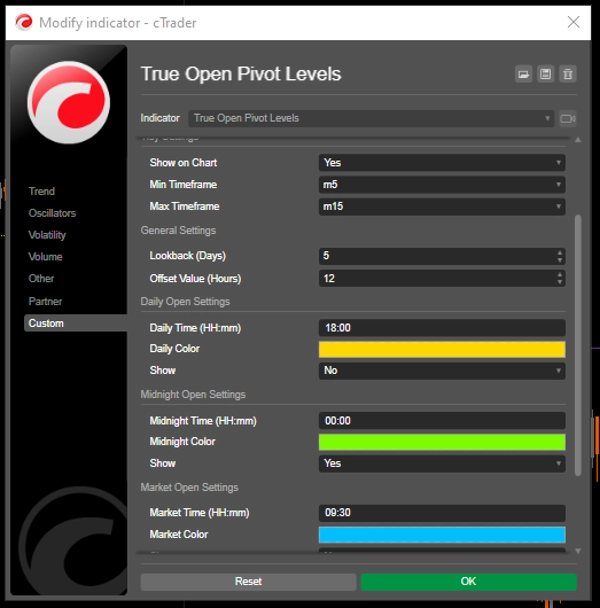Increase the Lookback (Days) value

pyautogui.click(x=559, y=252)
